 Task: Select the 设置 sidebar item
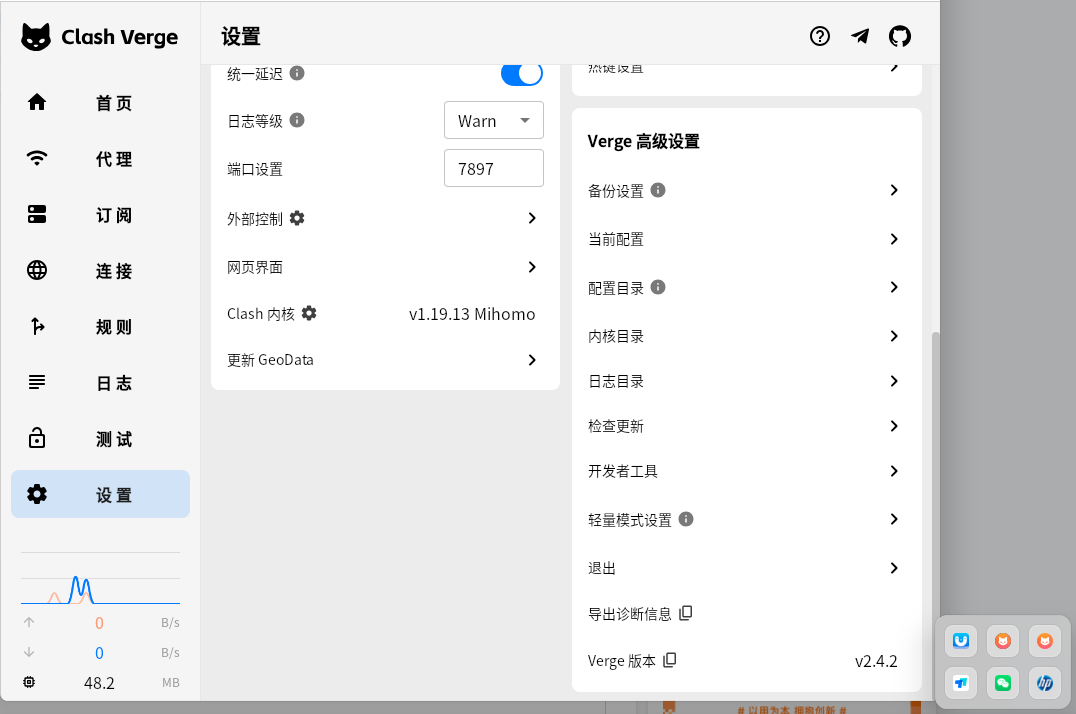100,494
